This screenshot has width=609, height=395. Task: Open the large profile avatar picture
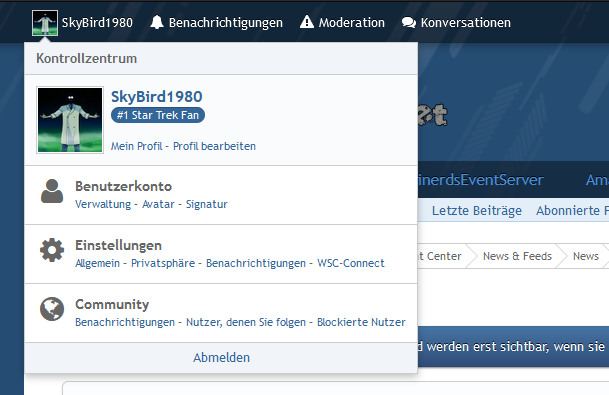pos(70,120)
